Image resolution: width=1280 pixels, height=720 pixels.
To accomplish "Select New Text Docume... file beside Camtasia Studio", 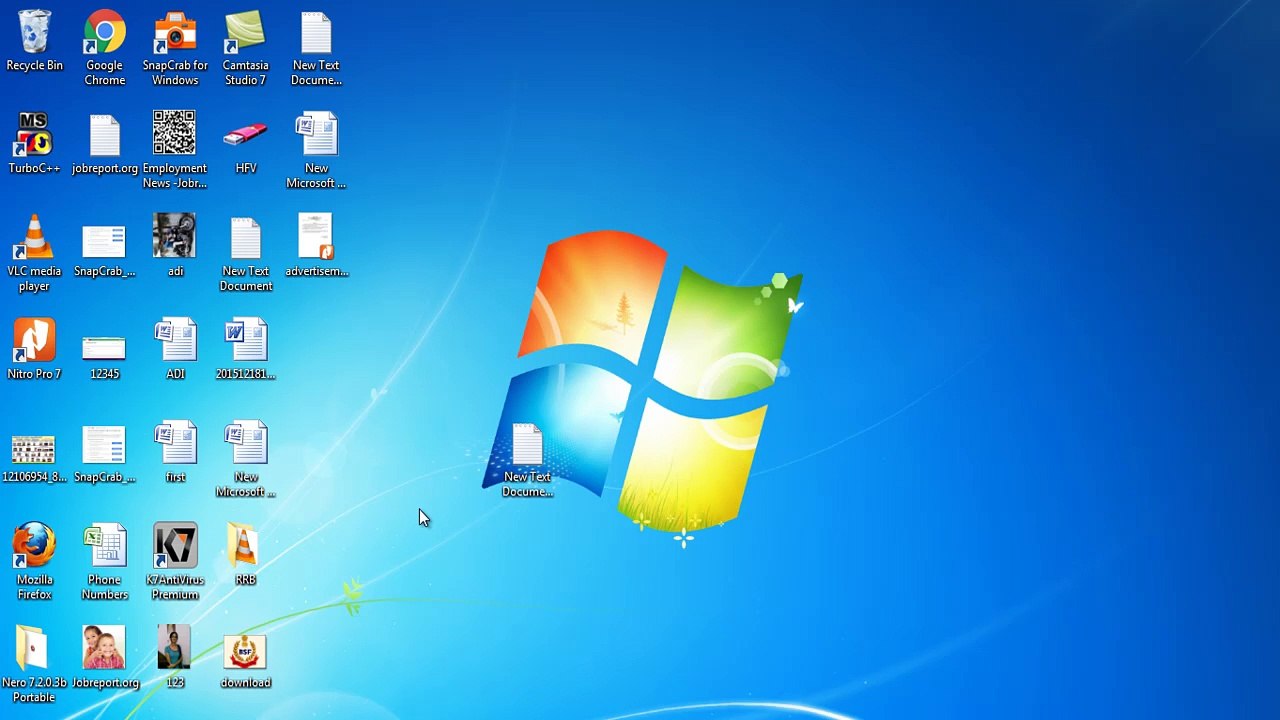I will click(316, 48).
